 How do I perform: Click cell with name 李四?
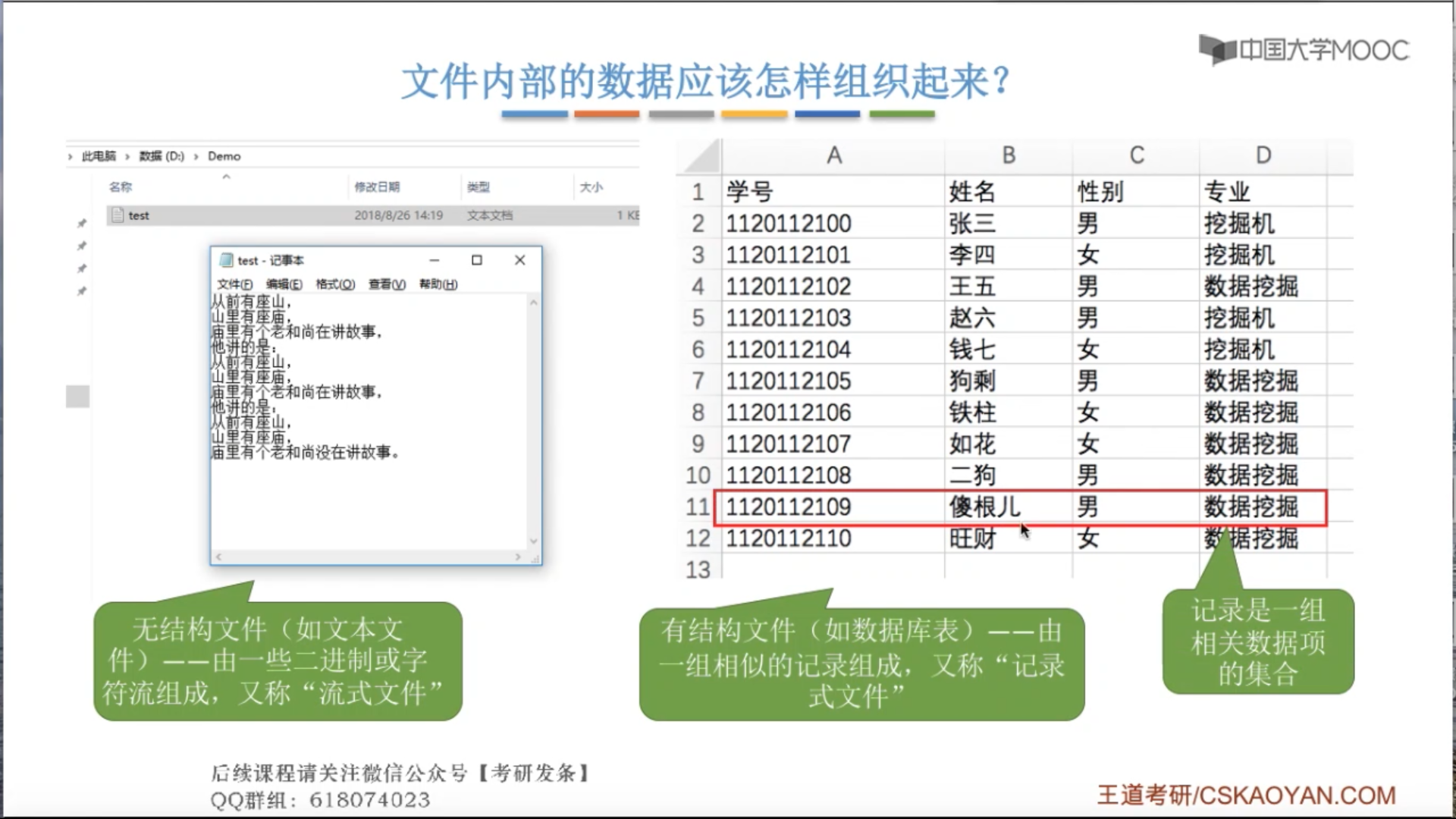tap(1009, 255)
